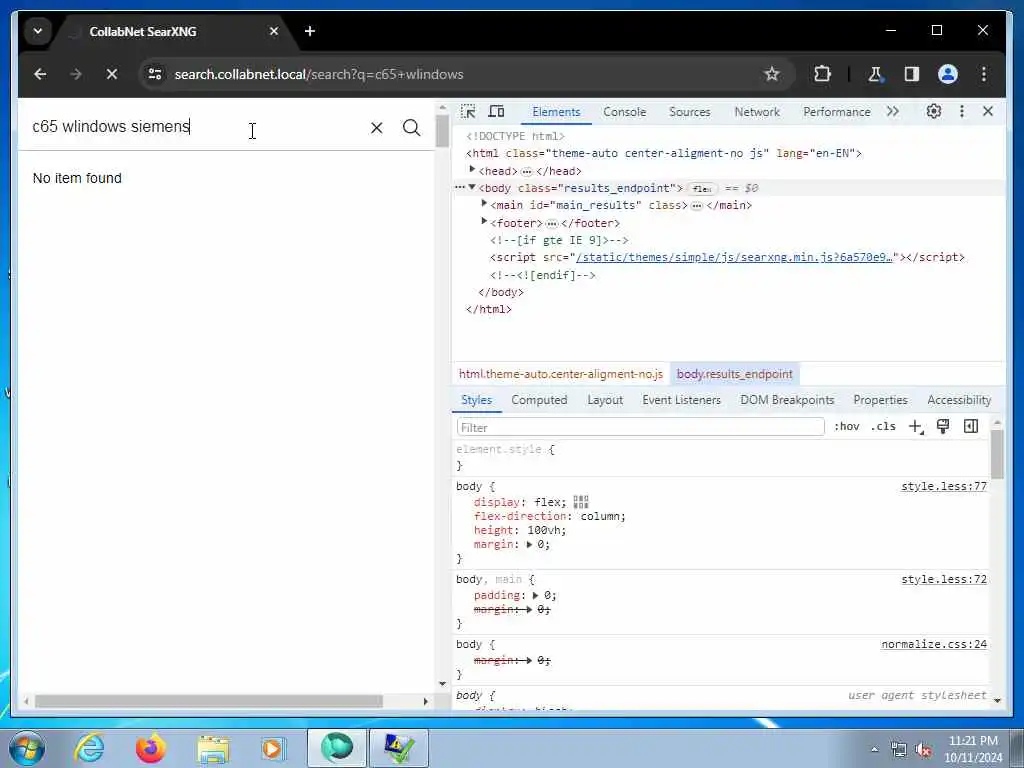Screen dimensions: 1024x768
Task: Open Chrome Labs flask icon
Action: 875,74
